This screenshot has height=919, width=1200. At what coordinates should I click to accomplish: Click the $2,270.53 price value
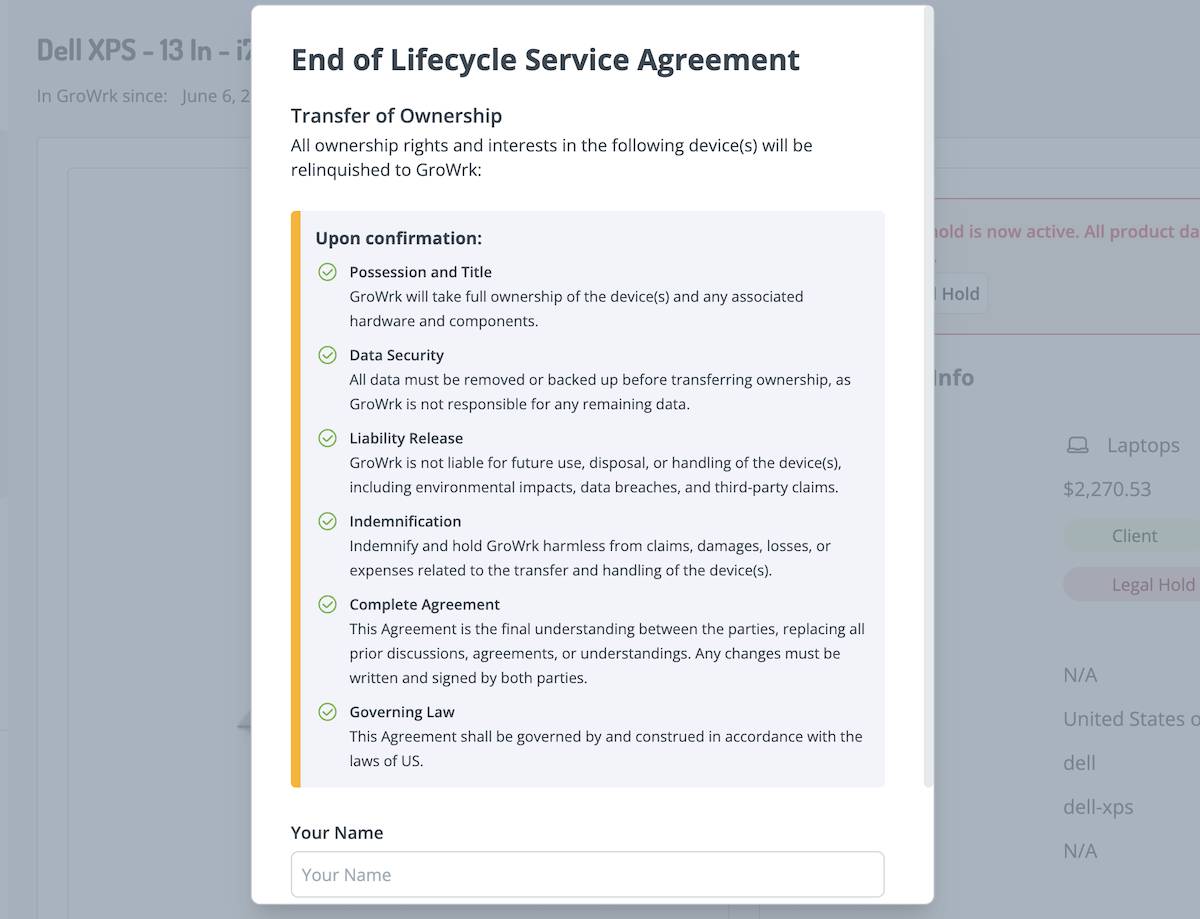(1107, 489)
